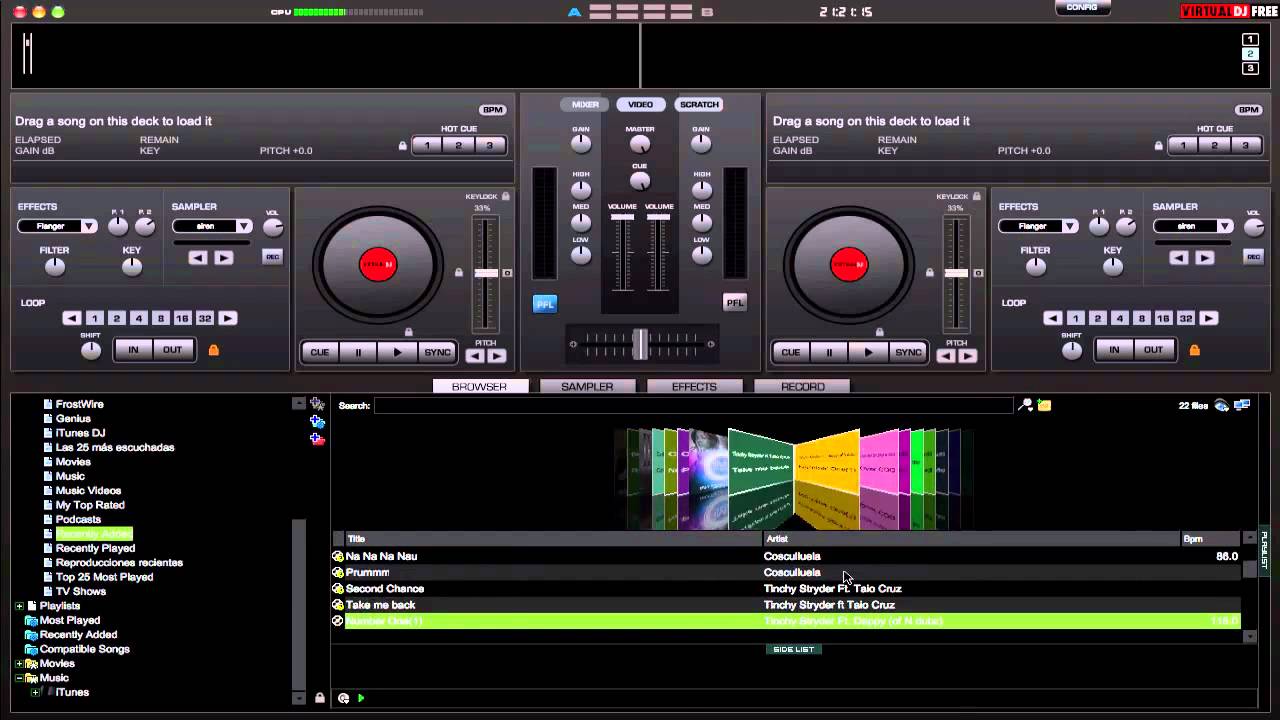The width and height of the screenshot is (1280, 720).
Task: Click the lock icon at folder tree bottom
Action: (319, 698)
